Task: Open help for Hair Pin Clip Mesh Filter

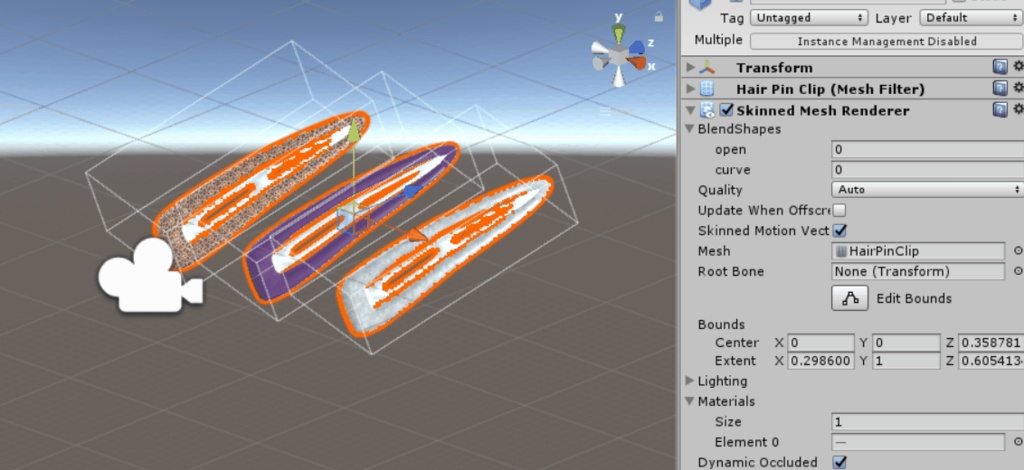Action: 1000,89
